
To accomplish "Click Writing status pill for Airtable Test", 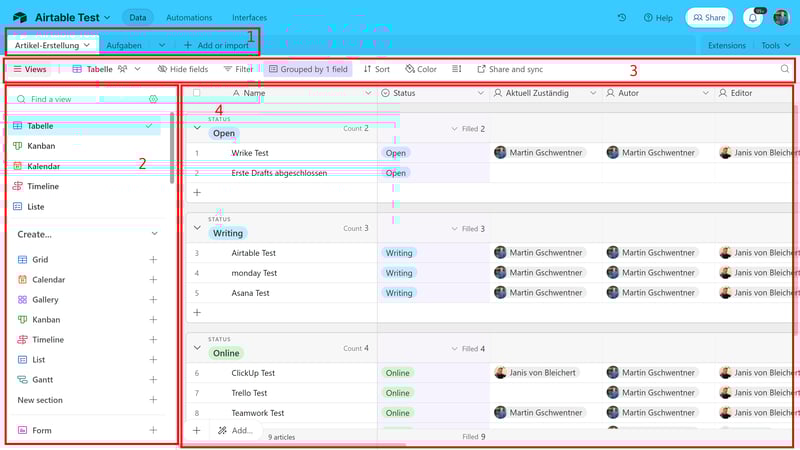I will point(399,253).
